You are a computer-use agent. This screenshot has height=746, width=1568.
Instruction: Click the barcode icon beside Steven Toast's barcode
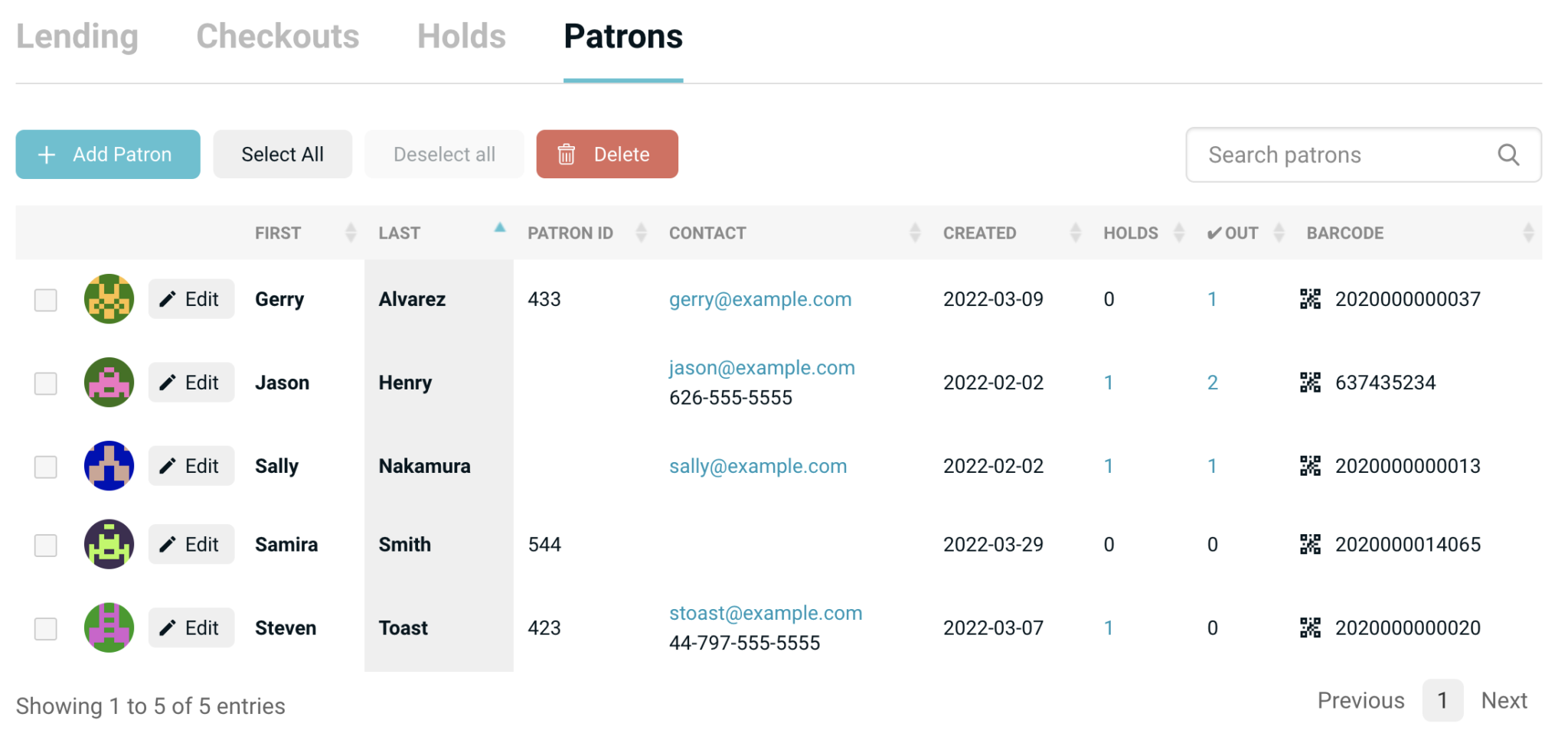click(x=1310, y=627)
